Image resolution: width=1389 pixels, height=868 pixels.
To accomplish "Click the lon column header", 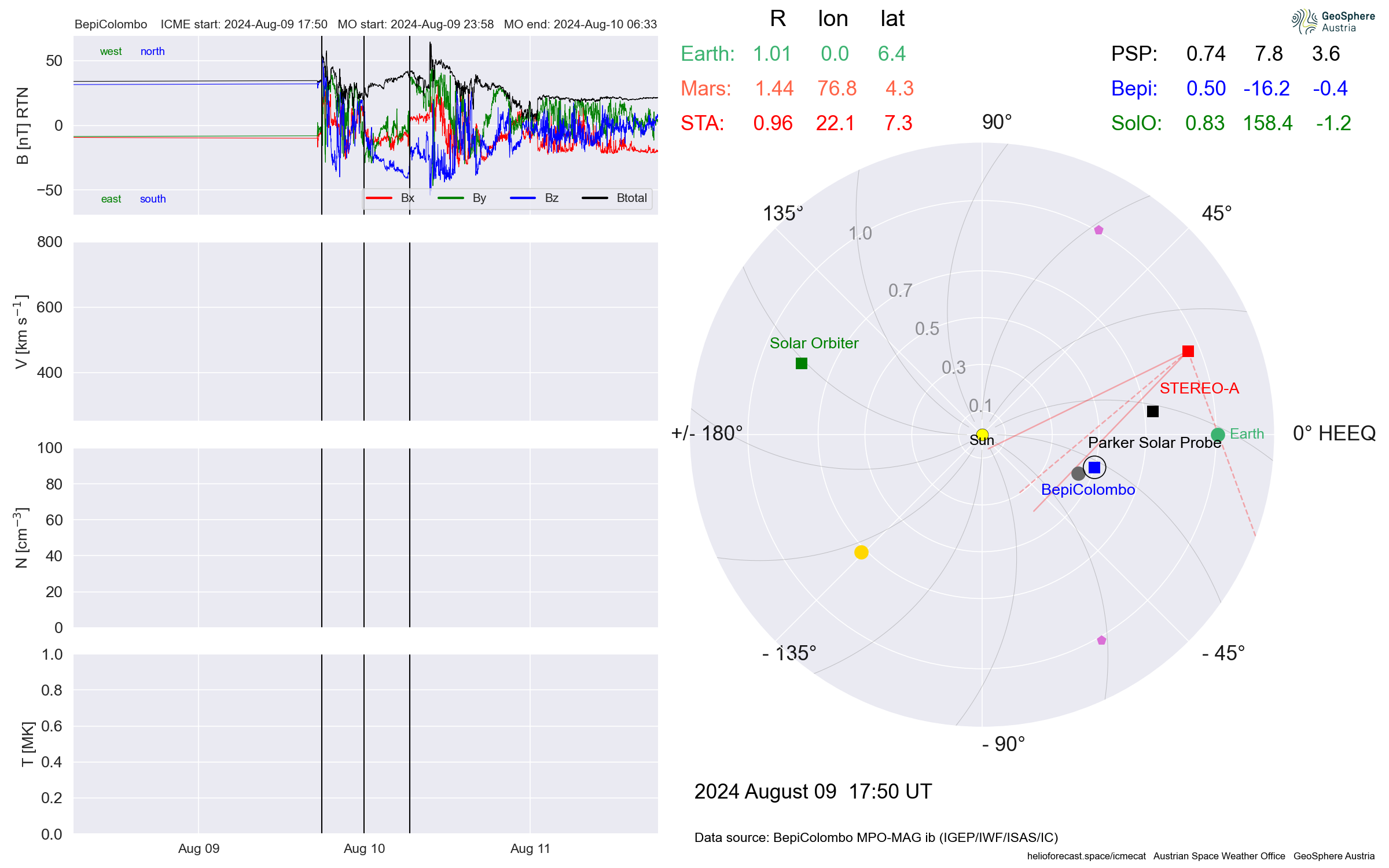I will (x=833, y=19).
